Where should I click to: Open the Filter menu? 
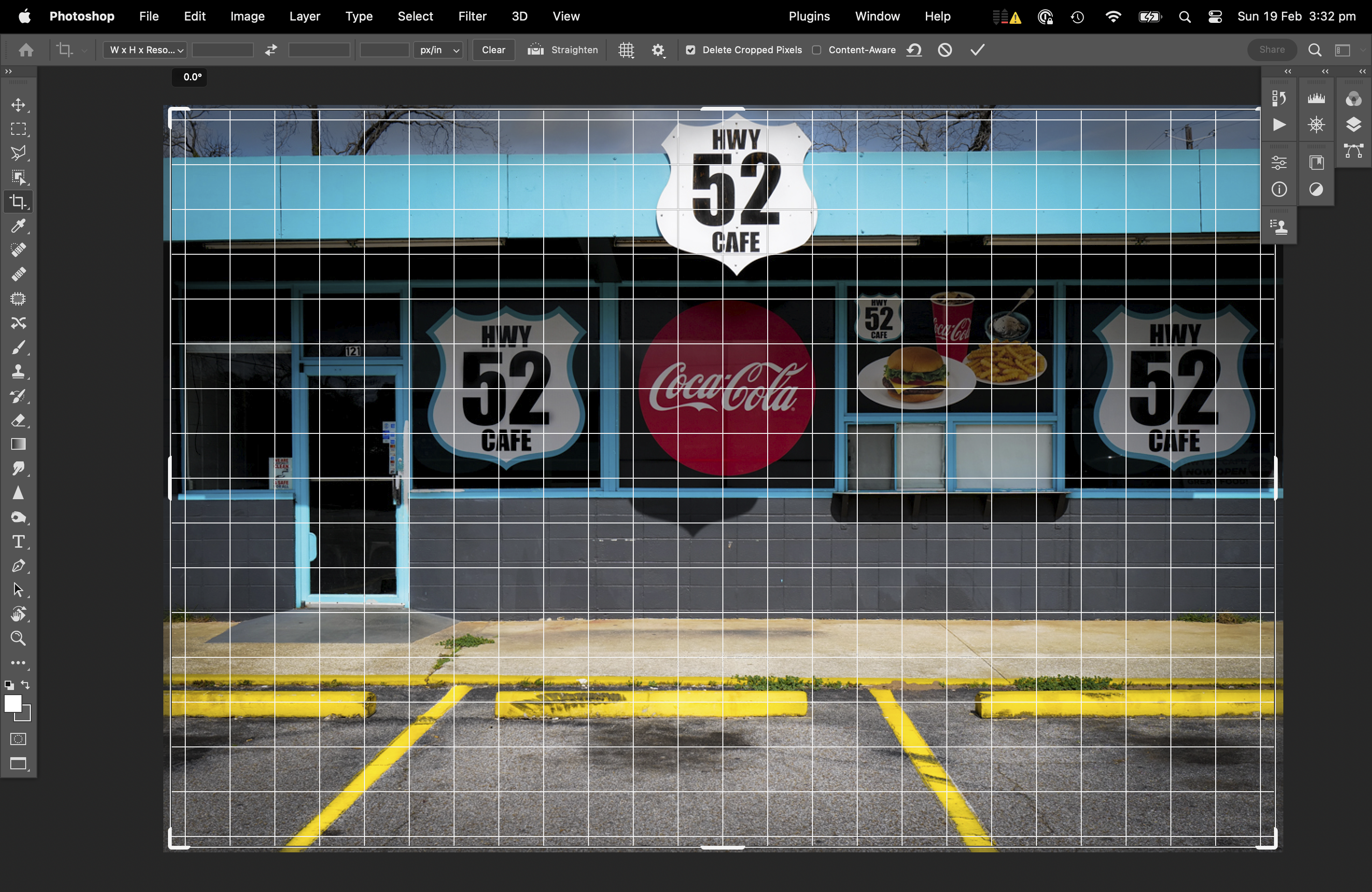472,16
